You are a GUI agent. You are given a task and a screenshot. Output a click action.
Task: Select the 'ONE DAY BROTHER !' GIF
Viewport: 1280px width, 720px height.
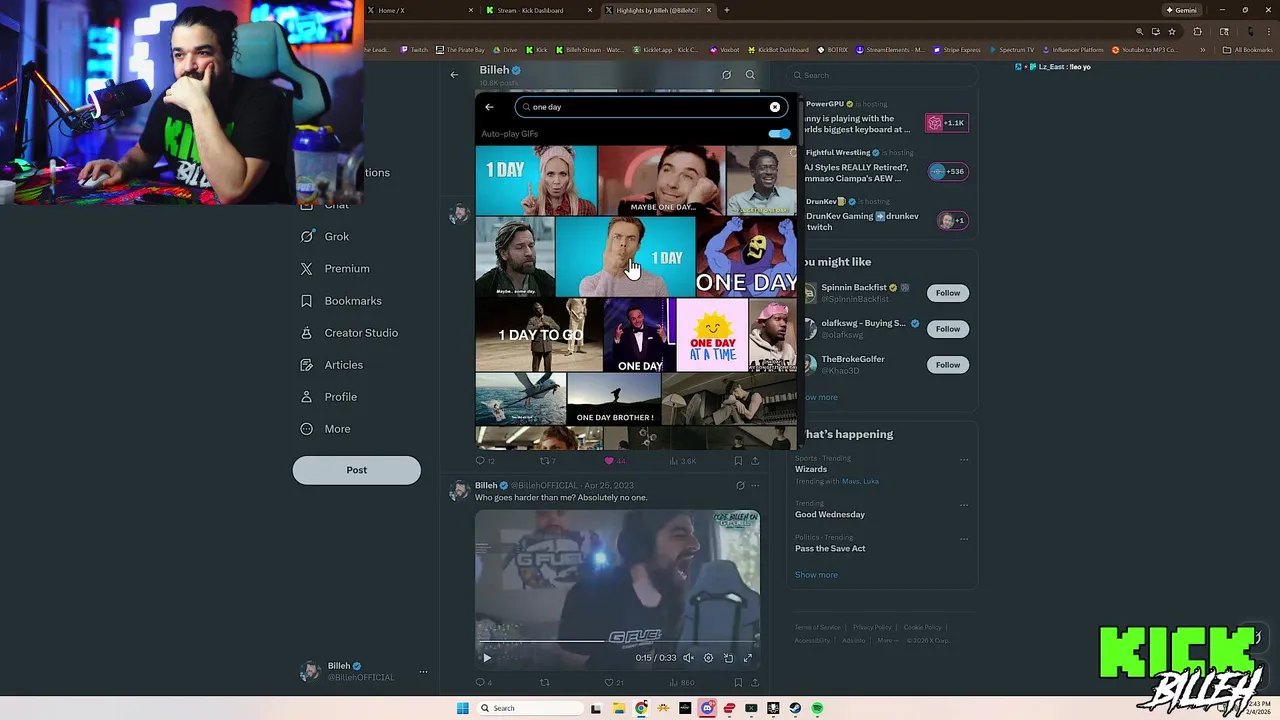[x=614, y=399]
